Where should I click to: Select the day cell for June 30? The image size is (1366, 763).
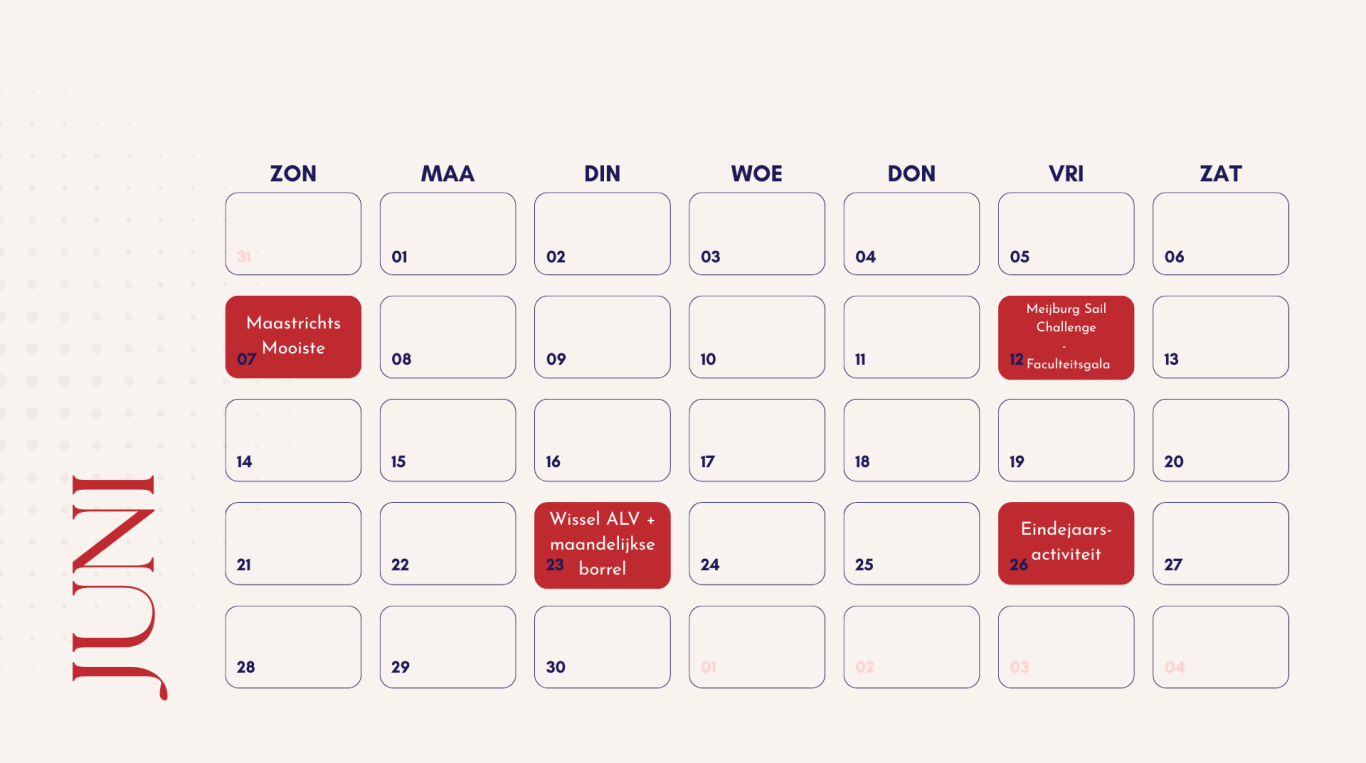click(602, 646)
